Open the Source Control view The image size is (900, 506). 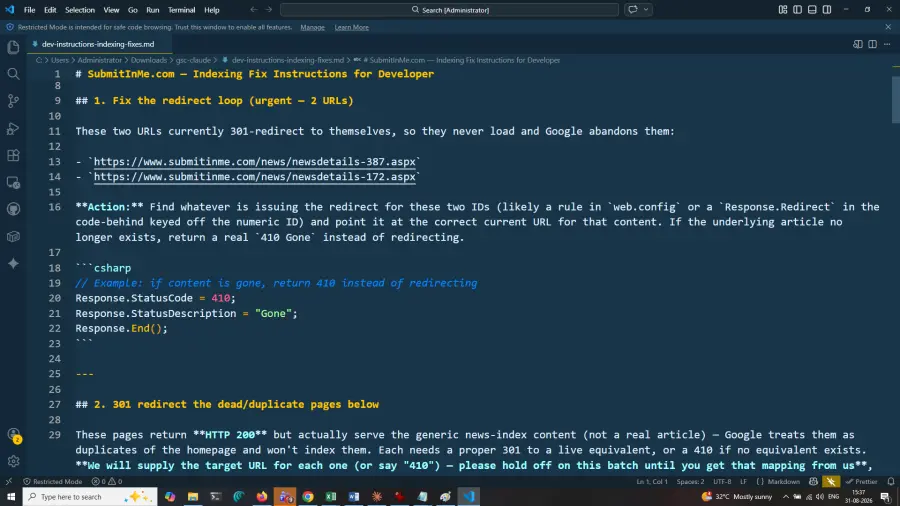13,101
